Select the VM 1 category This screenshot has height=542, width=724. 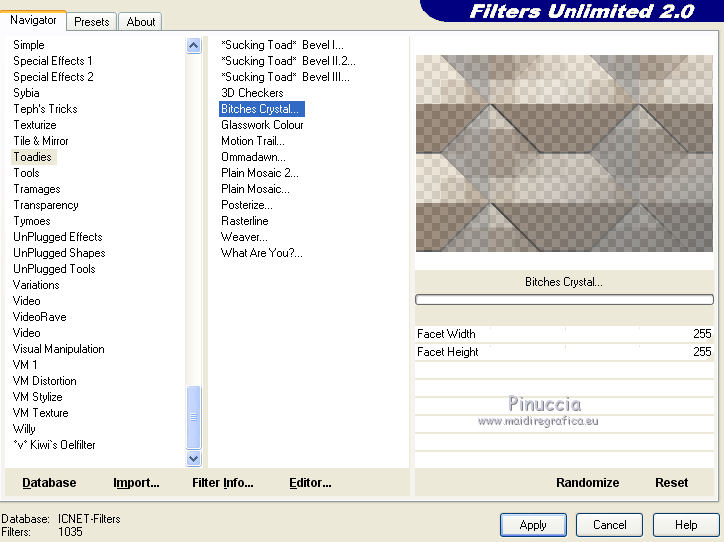[x=25, y=365]
